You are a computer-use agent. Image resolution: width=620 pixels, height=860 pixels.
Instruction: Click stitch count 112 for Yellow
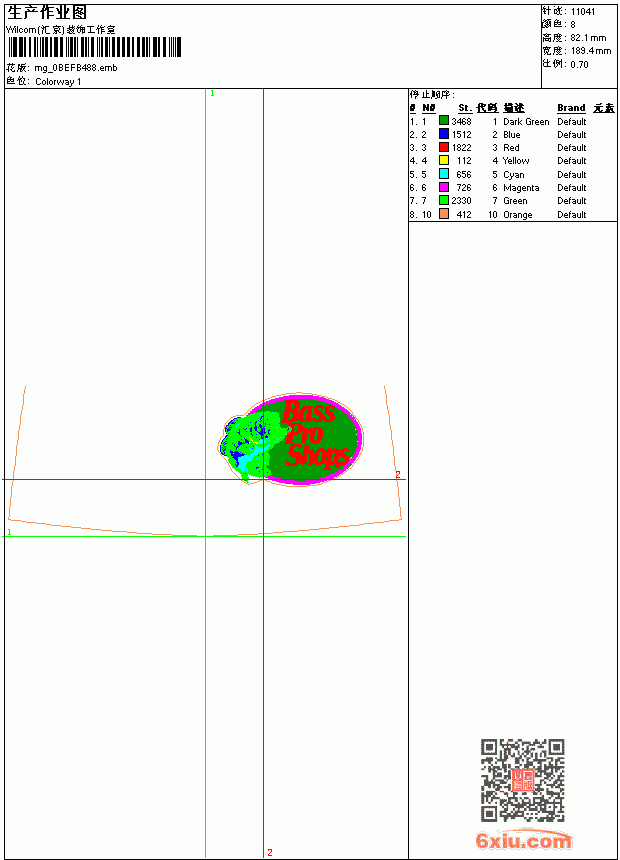(464, 161)
